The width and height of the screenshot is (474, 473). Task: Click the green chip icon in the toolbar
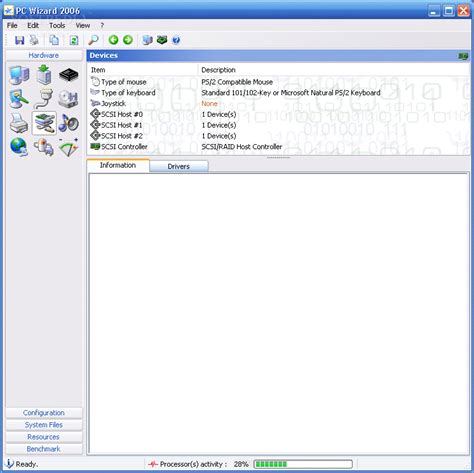(162, 40)
